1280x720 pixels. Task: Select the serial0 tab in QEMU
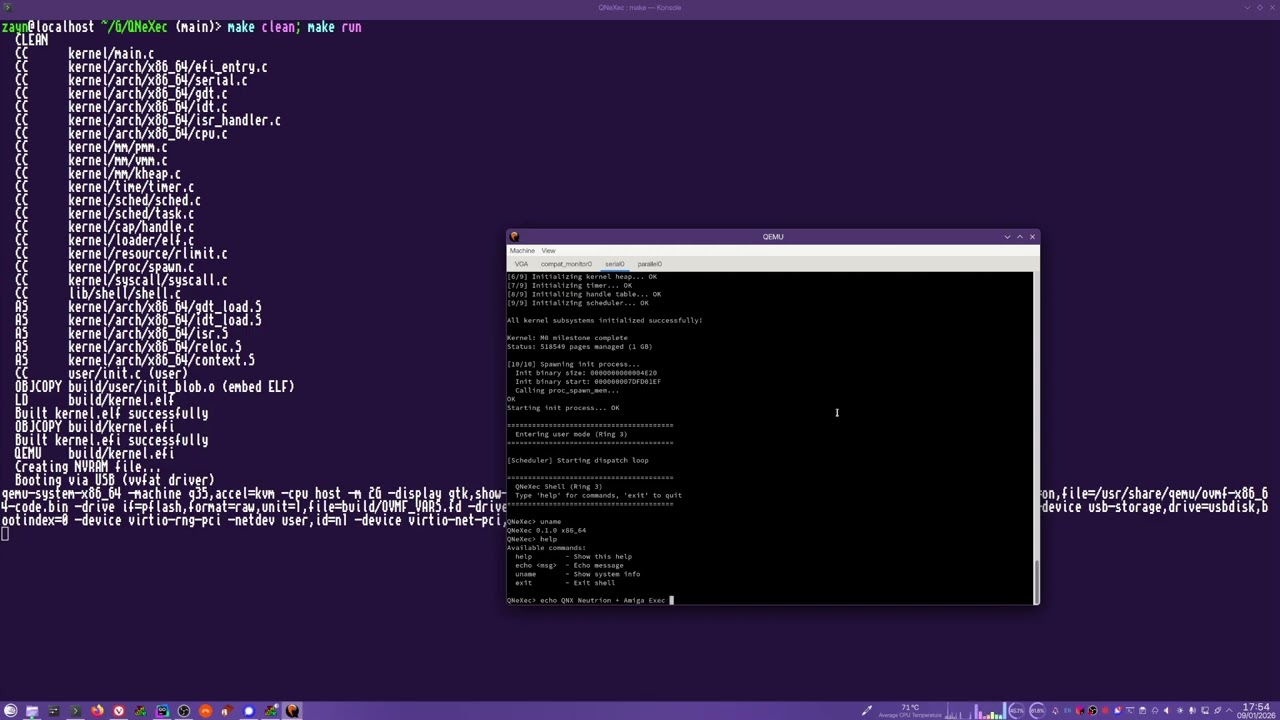pyautogui.click(x=615, y=264)
